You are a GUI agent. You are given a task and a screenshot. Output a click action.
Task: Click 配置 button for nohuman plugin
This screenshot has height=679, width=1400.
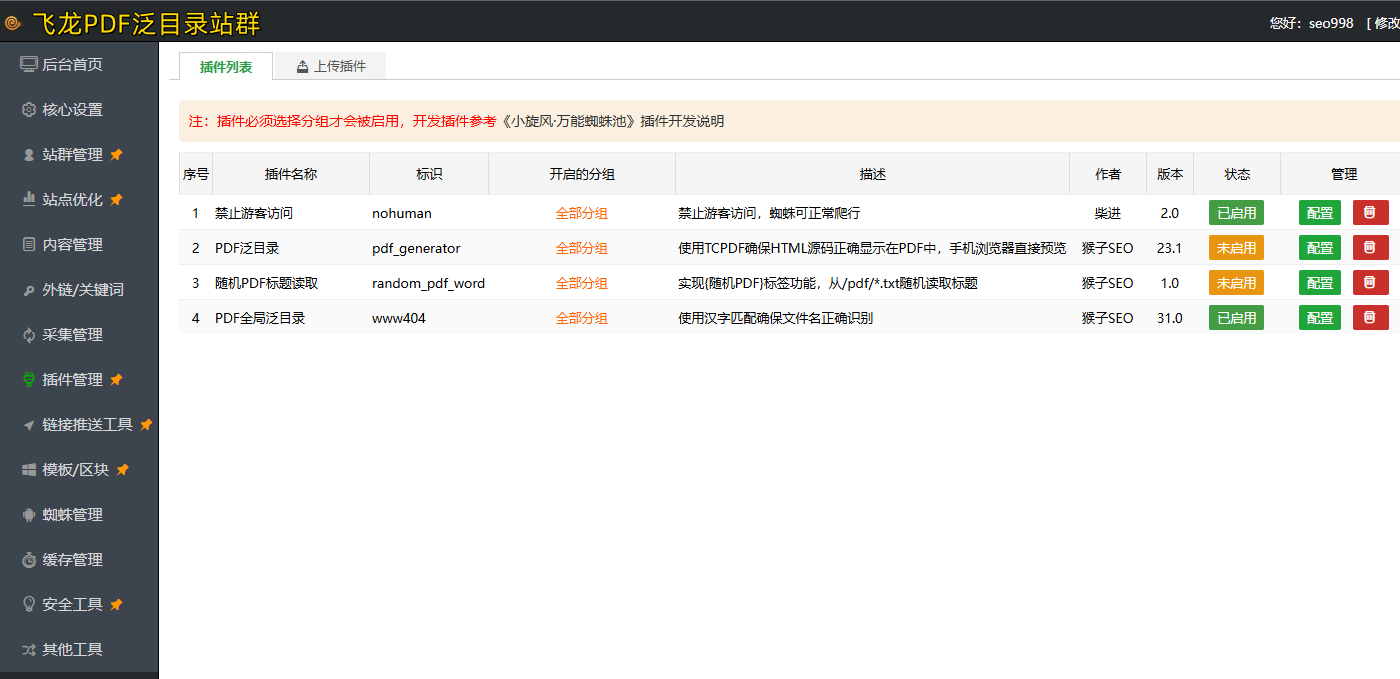[1320, 212]
